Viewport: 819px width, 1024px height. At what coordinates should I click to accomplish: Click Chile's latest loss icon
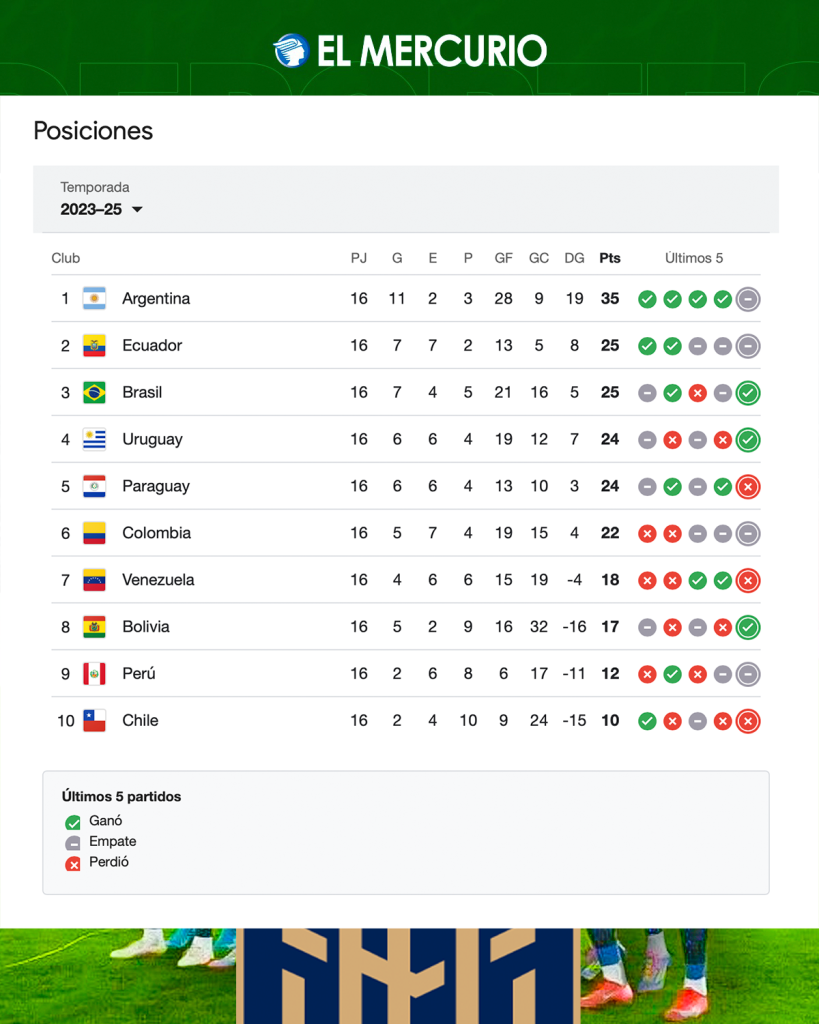click(x=748, y=721)
